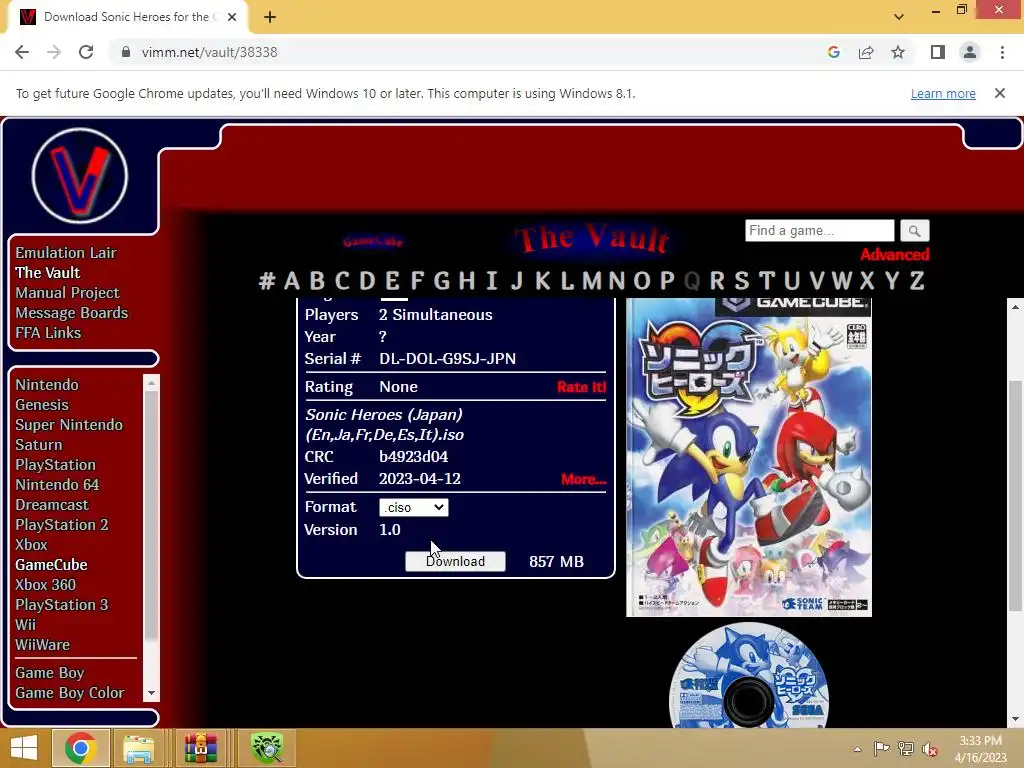This screenshot has width=1024, height=768.
Task: Click the More... link
Action: [x=584, y=479]
